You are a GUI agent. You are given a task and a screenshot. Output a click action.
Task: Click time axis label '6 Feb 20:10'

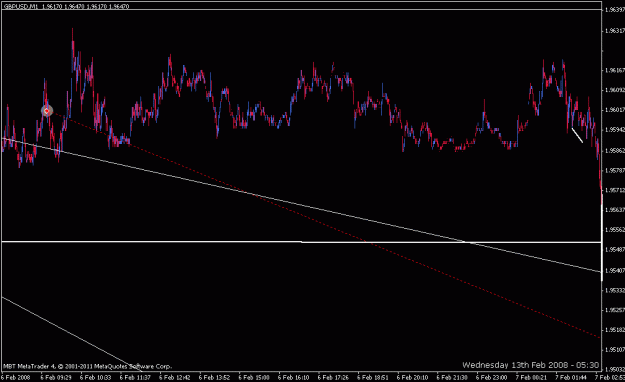click(x=413, y=377)
